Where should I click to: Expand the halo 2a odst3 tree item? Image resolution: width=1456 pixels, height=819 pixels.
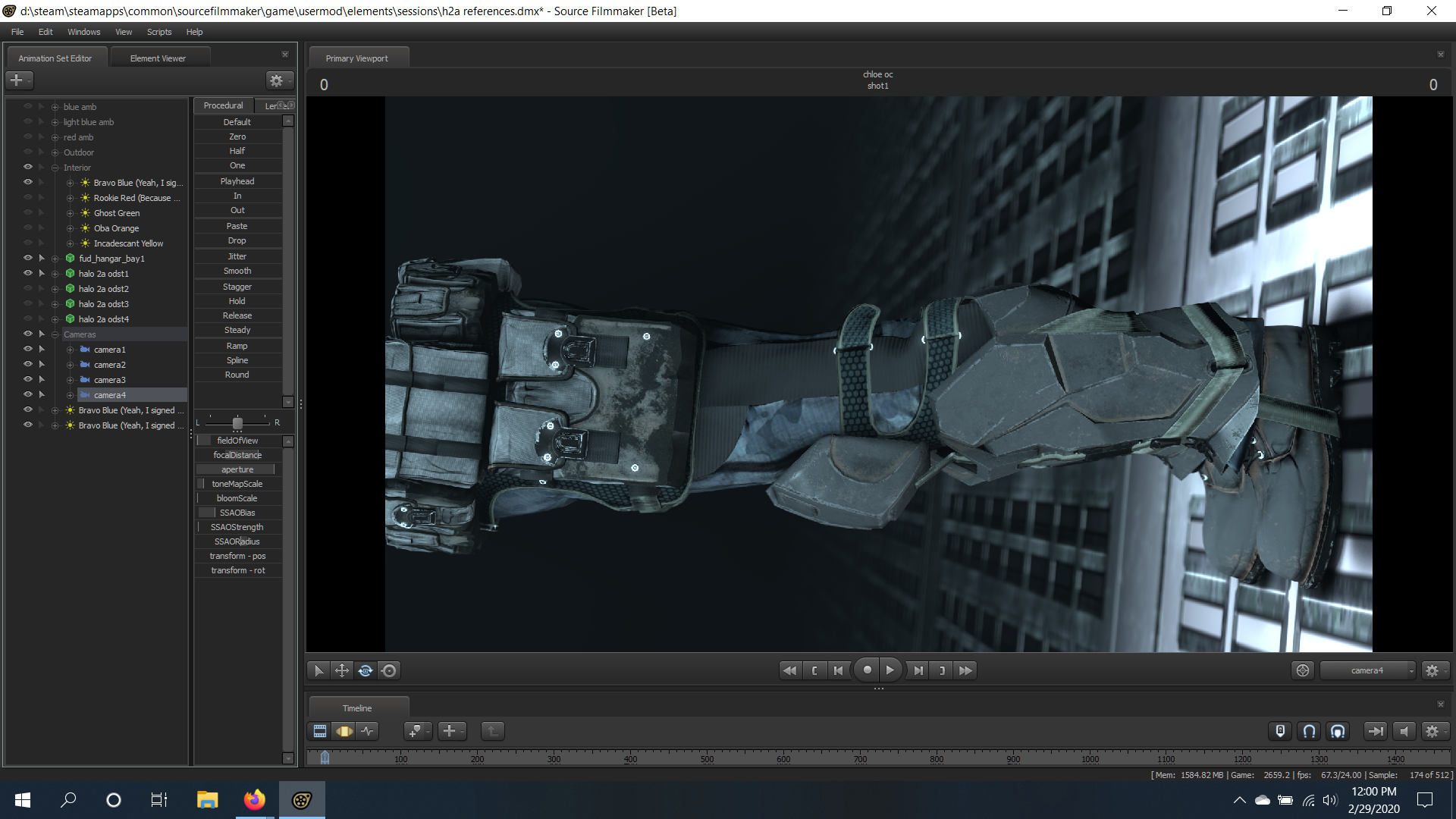coord(55,304)
